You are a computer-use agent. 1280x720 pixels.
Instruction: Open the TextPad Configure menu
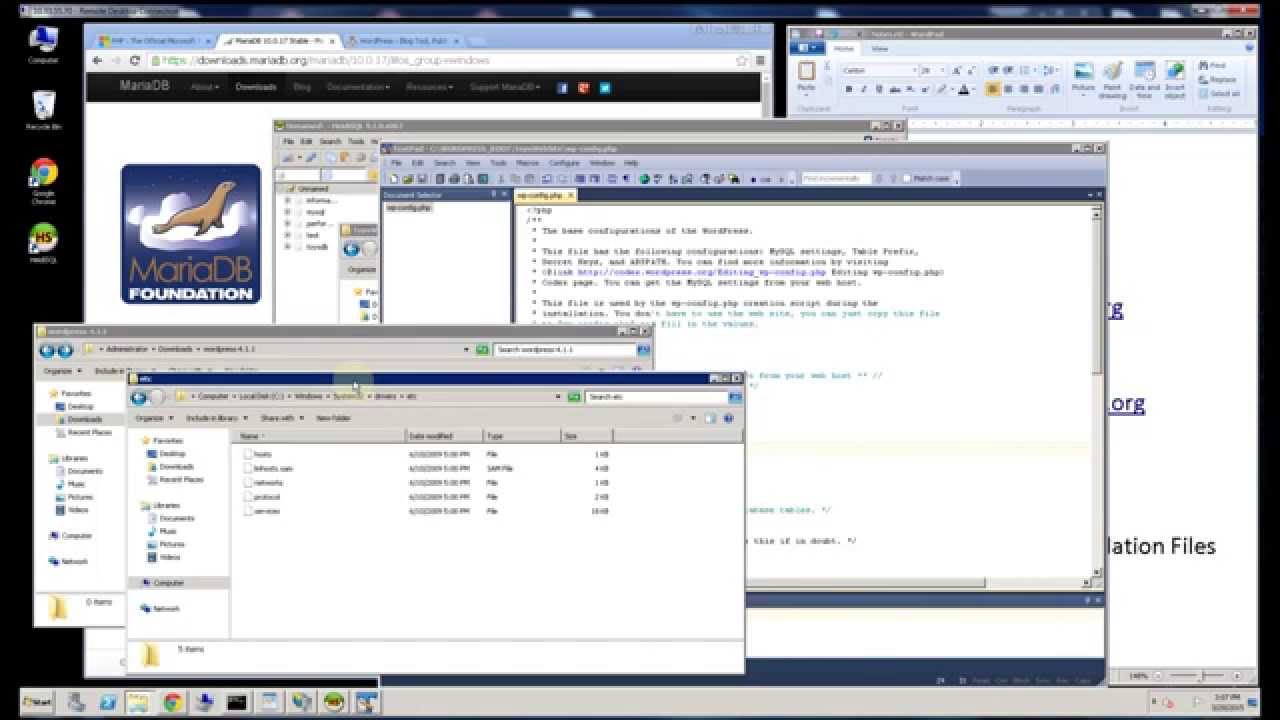[564, 163]
